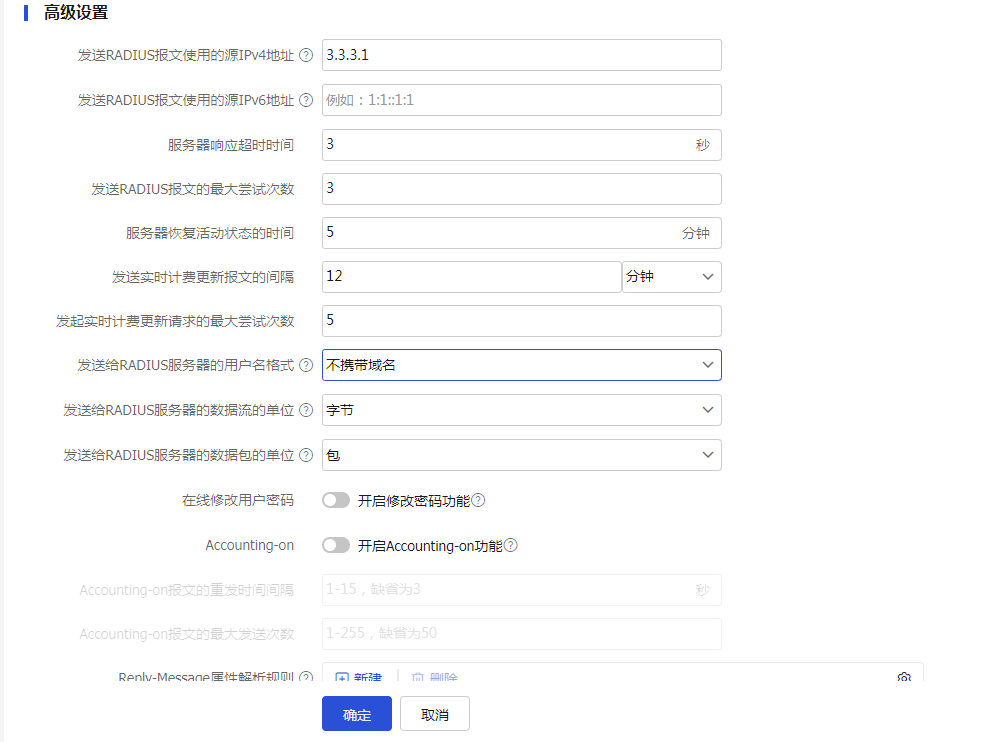This screenshot has width=1004, height=742.
Task: Open help tip for username format label
Action: 306,366
